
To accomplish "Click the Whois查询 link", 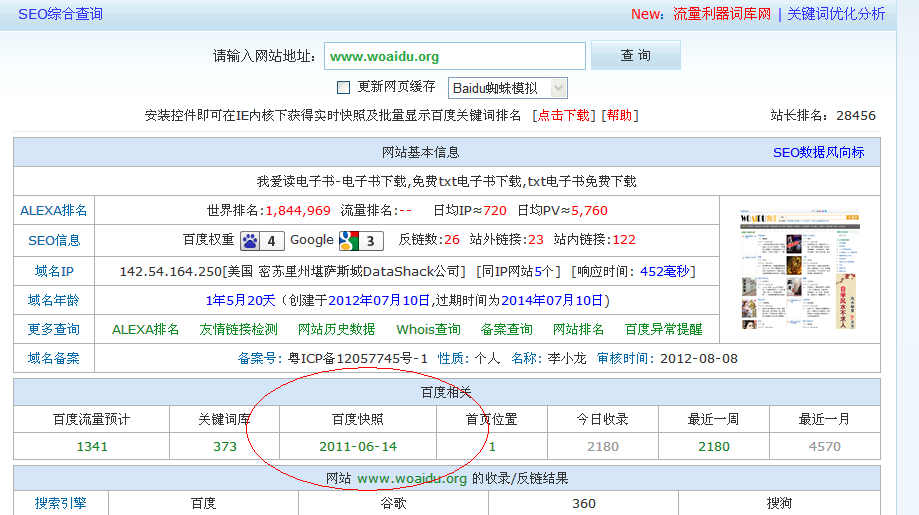I will 428,329.
